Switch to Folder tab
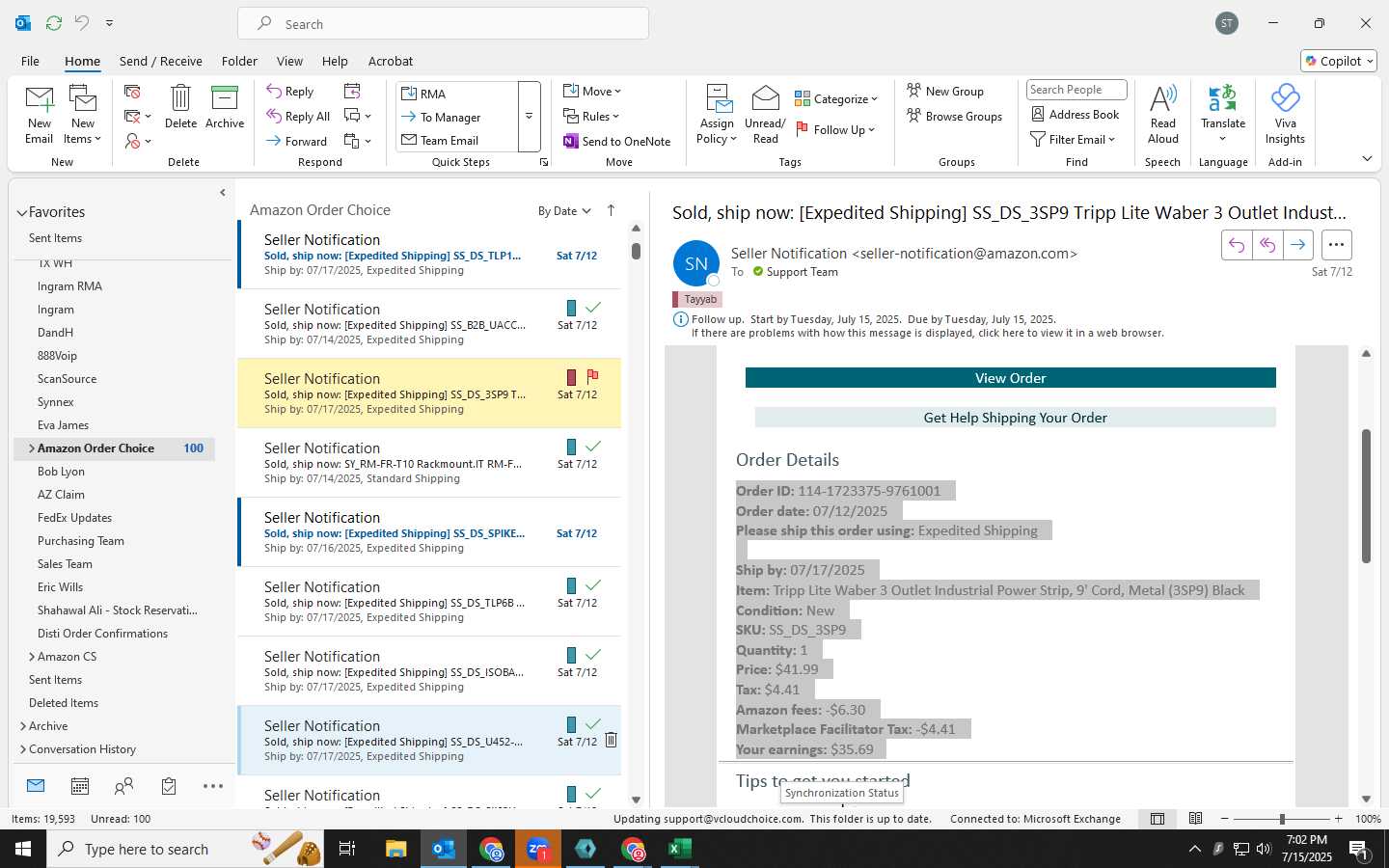Viewport: 1389px width, 868px height. pos(239,61)
